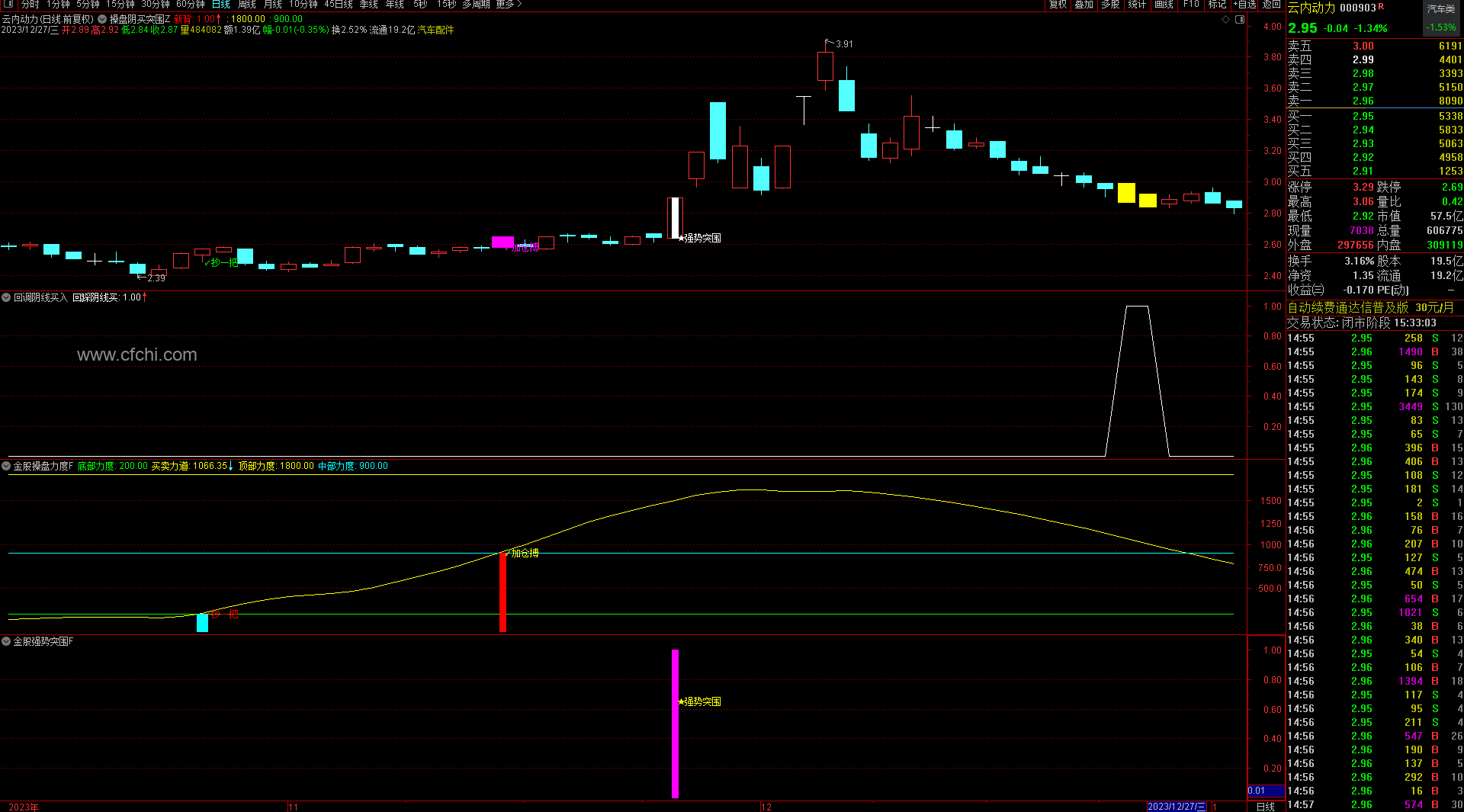Open the 画线 drawing tools
This screenshot has height=812, width=1464.
pyautogui.click(x=1164, y=5)
